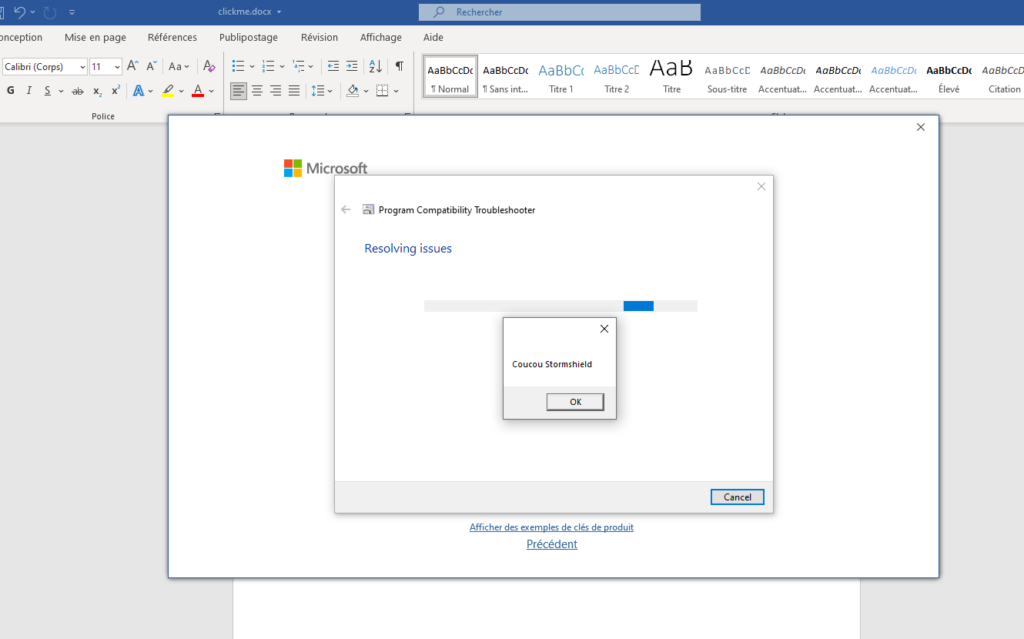Viewport: 1024px width, 639px height.
Task: Click the line spacing icon
Action: pyautogui.click(x=318, y=91)
